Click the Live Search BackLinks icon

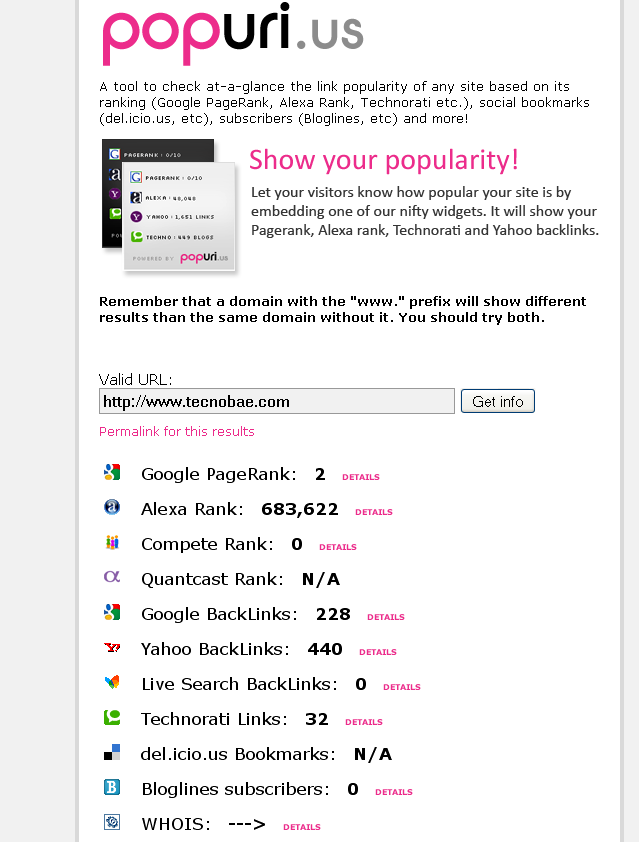pyautogui.click(x=112, y=682)
